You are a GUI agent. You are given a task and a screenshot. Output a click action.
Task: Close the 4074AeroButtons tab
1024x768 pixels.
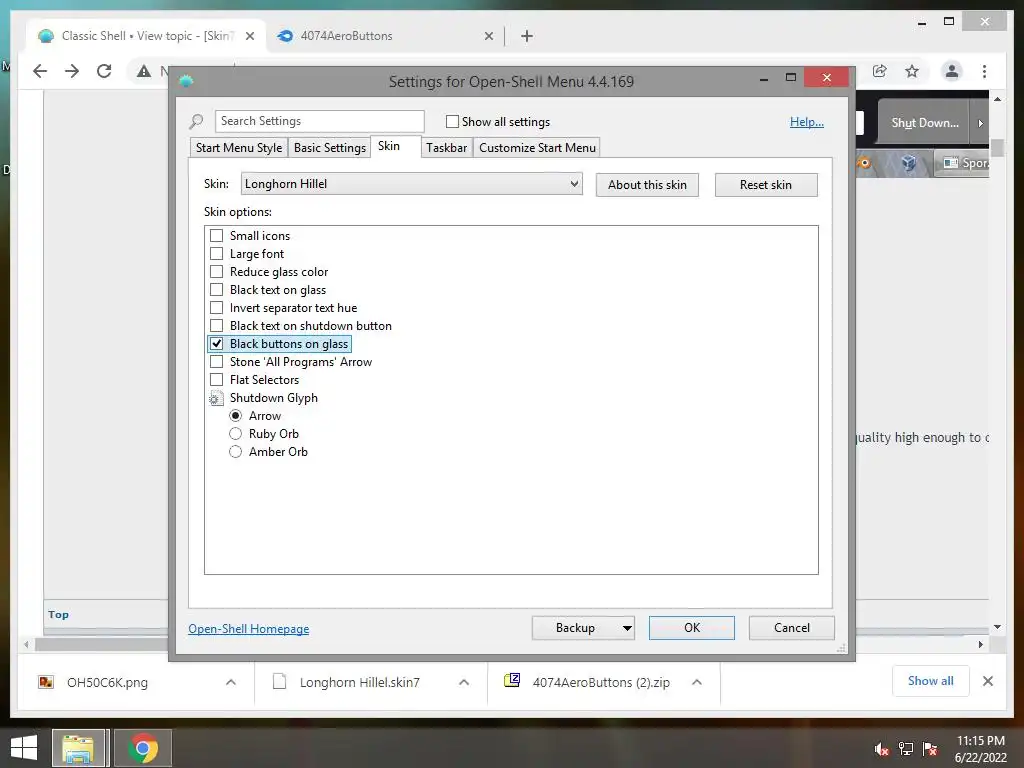click(x=488, y=37)
